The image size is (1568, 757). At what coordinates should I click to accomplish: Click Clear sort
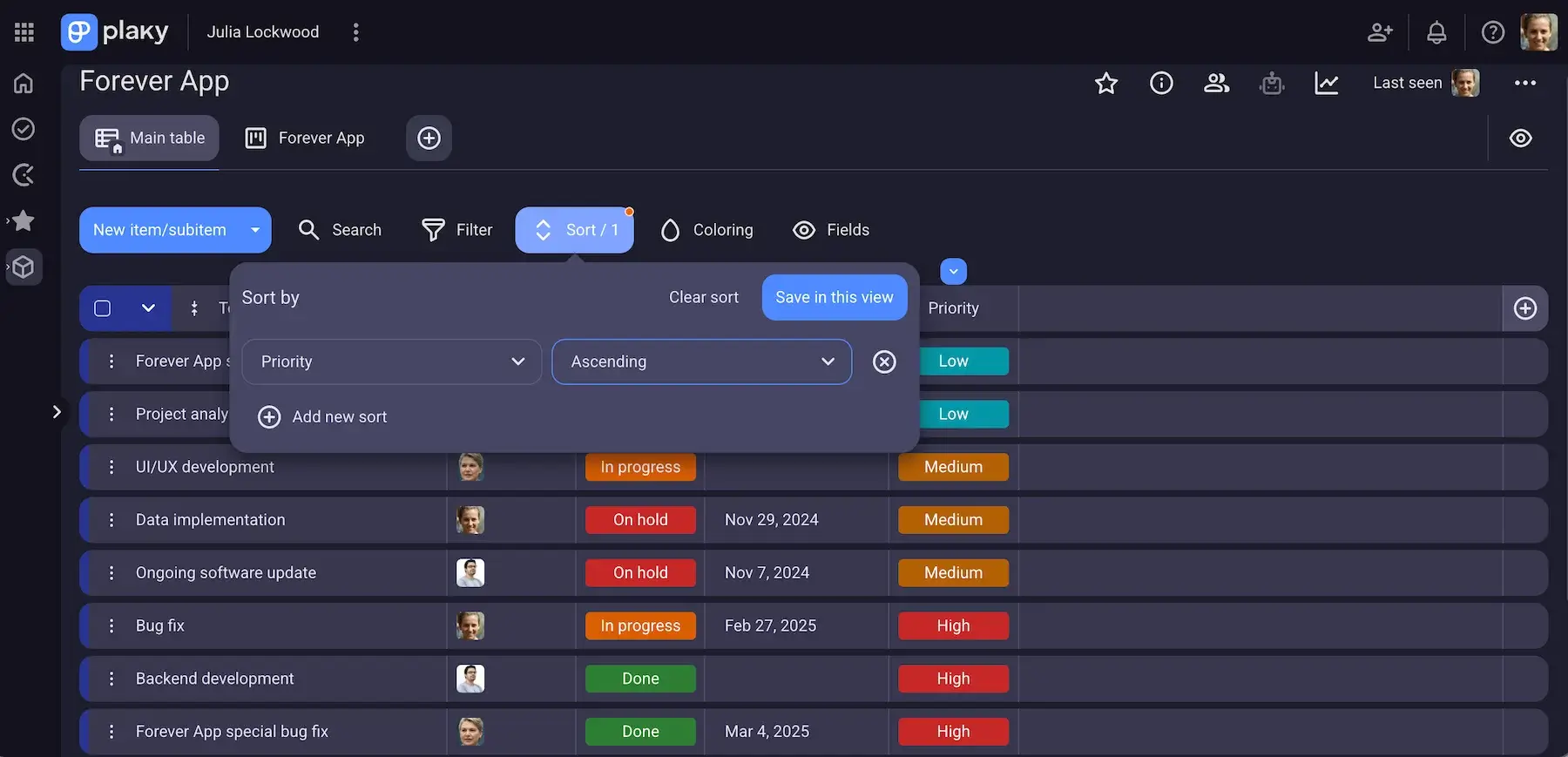coord(704,297)
